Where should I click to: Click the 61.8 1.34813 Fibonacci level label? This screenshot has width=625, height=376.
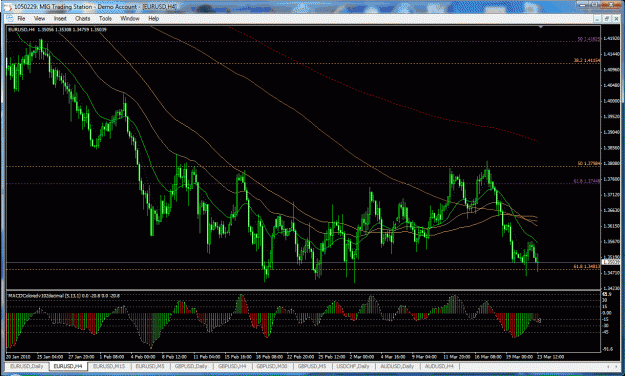[x=587, y=266]
